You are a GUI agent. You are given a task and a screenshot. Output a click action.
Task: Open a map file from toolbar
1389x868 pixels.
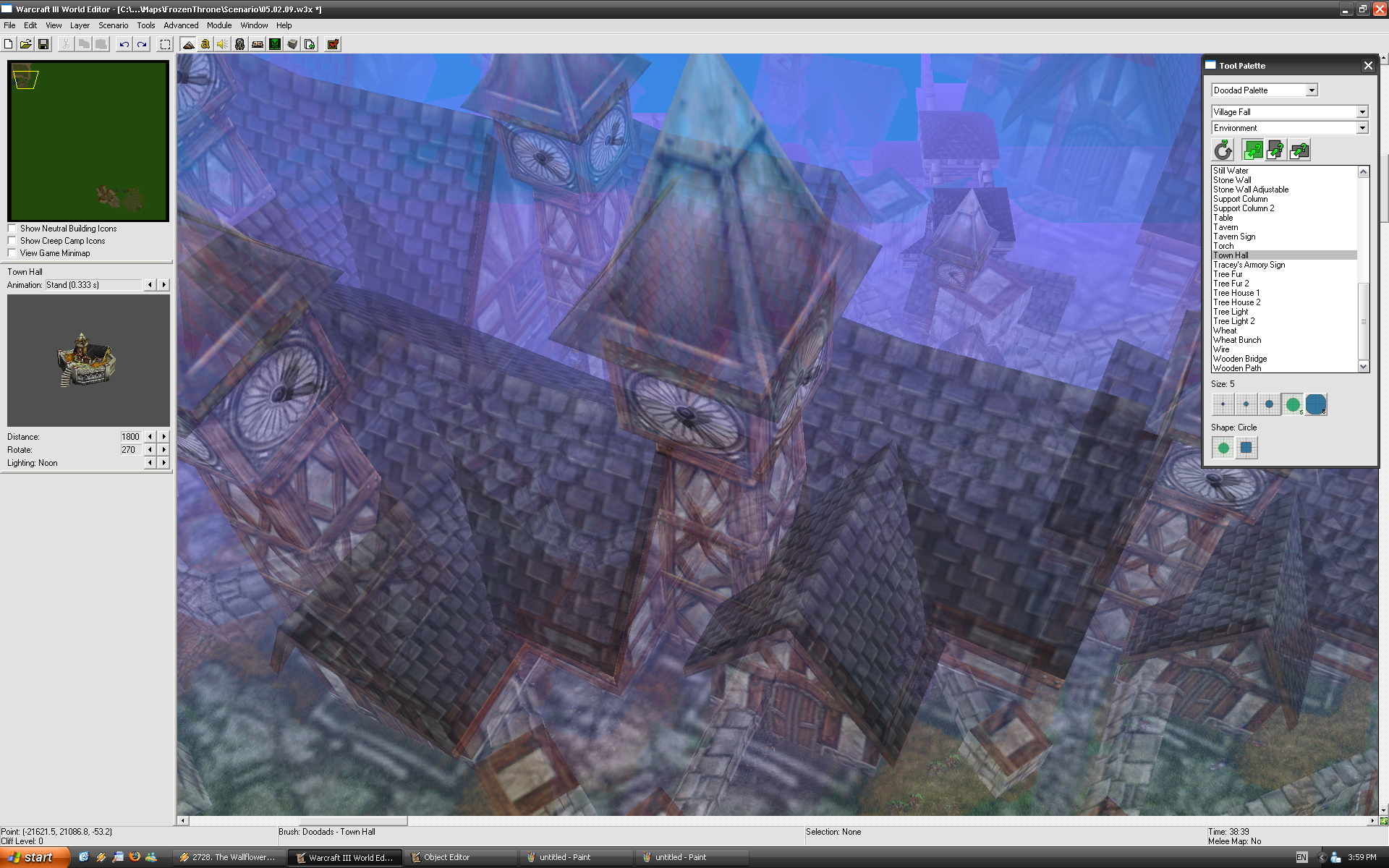click(x=26, y=44)
